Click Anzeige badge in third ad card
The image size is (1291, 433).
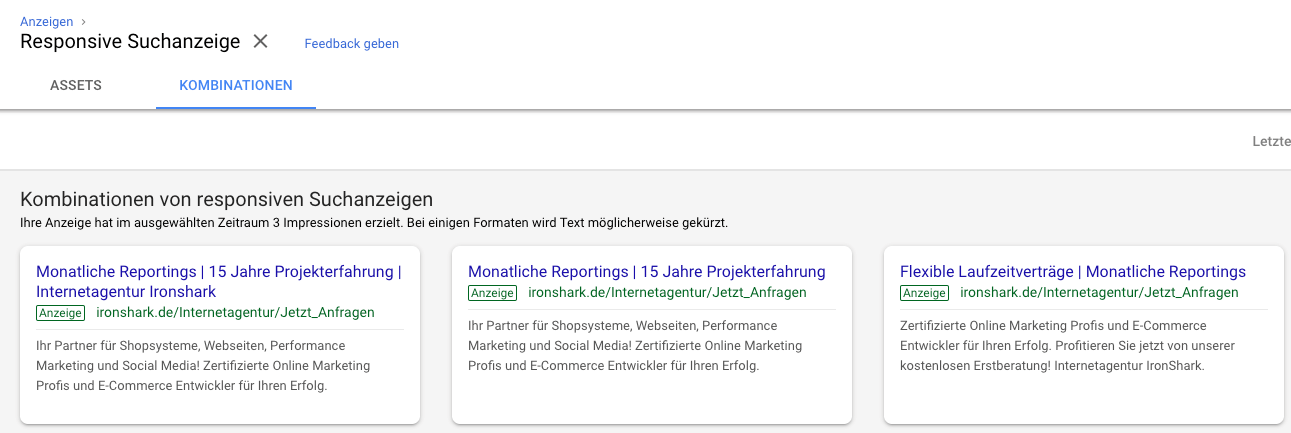(925, 293)
